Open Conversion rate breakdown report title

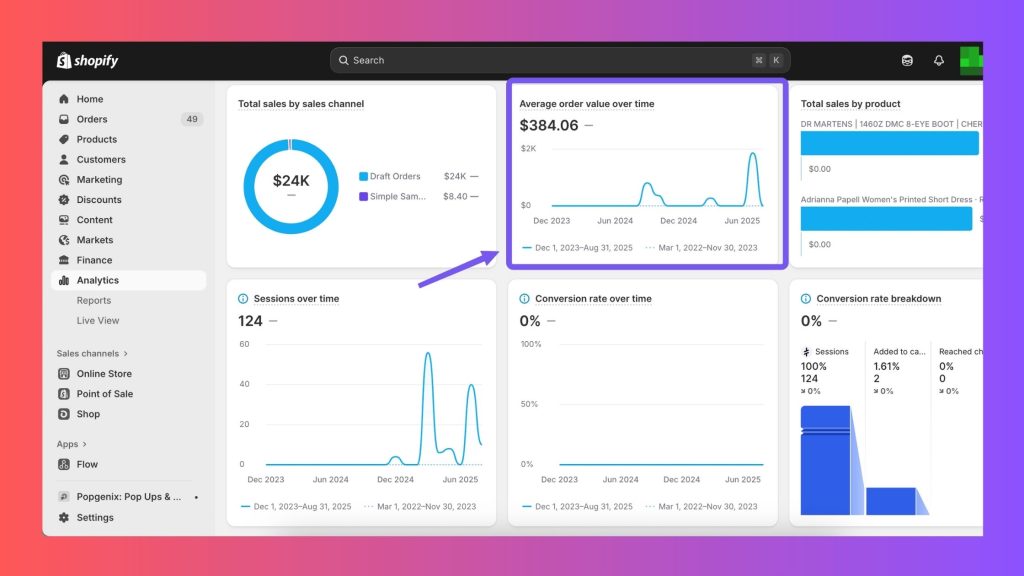tap(878, 298)
